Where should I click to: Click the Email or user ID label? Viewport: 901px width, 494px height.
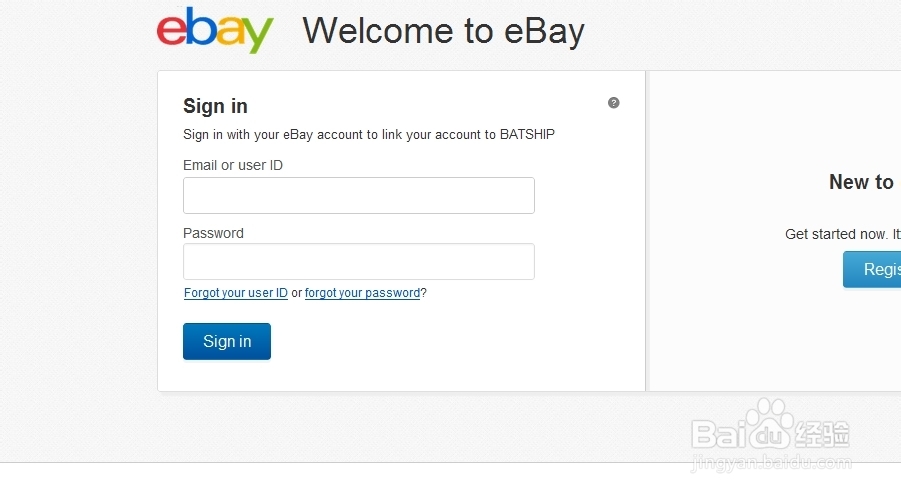point(233,165)
